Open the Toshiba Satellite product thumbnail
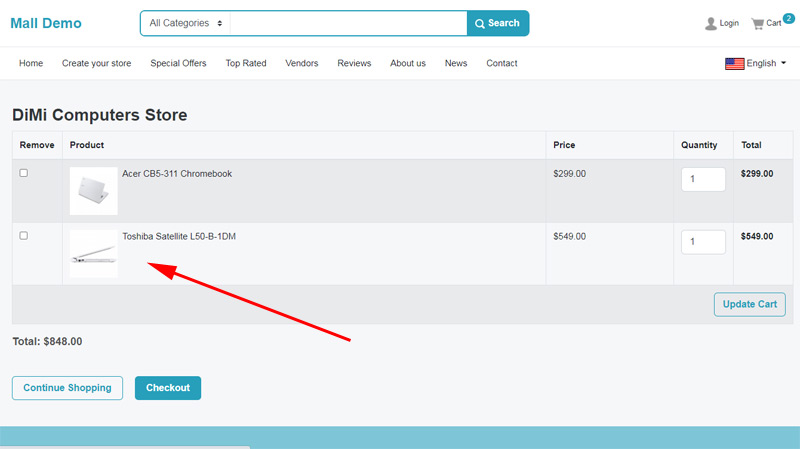The image size is (800, 449). 93,253
